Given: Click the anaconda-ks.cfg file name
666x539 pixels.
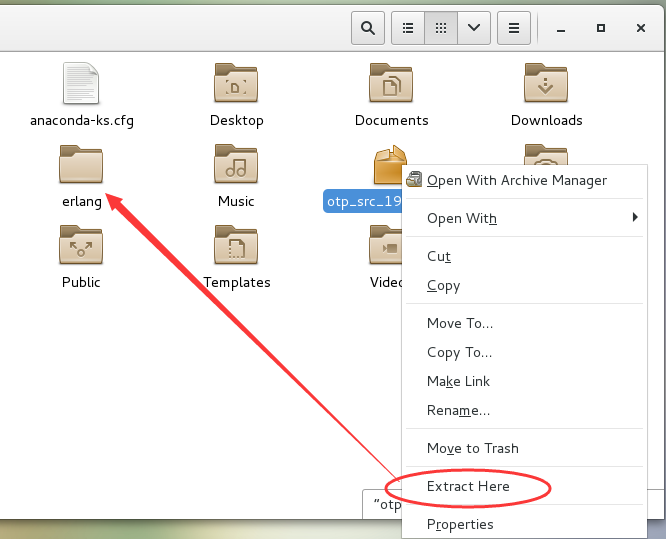Looking at the screenshot, I should pos(82,121).
